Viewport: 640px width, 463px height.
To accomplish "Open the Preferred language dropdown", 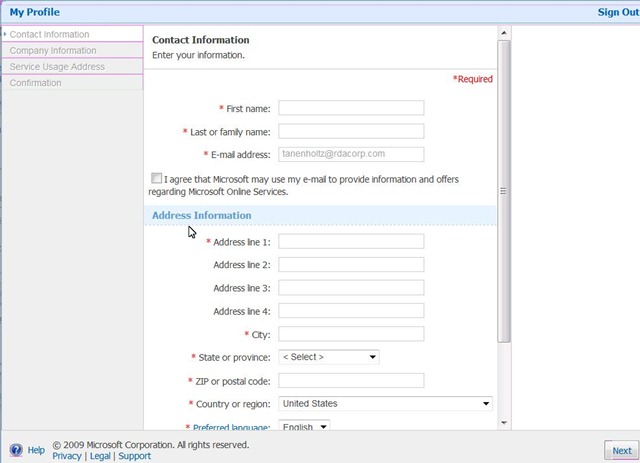I will (x=304, y=426).
